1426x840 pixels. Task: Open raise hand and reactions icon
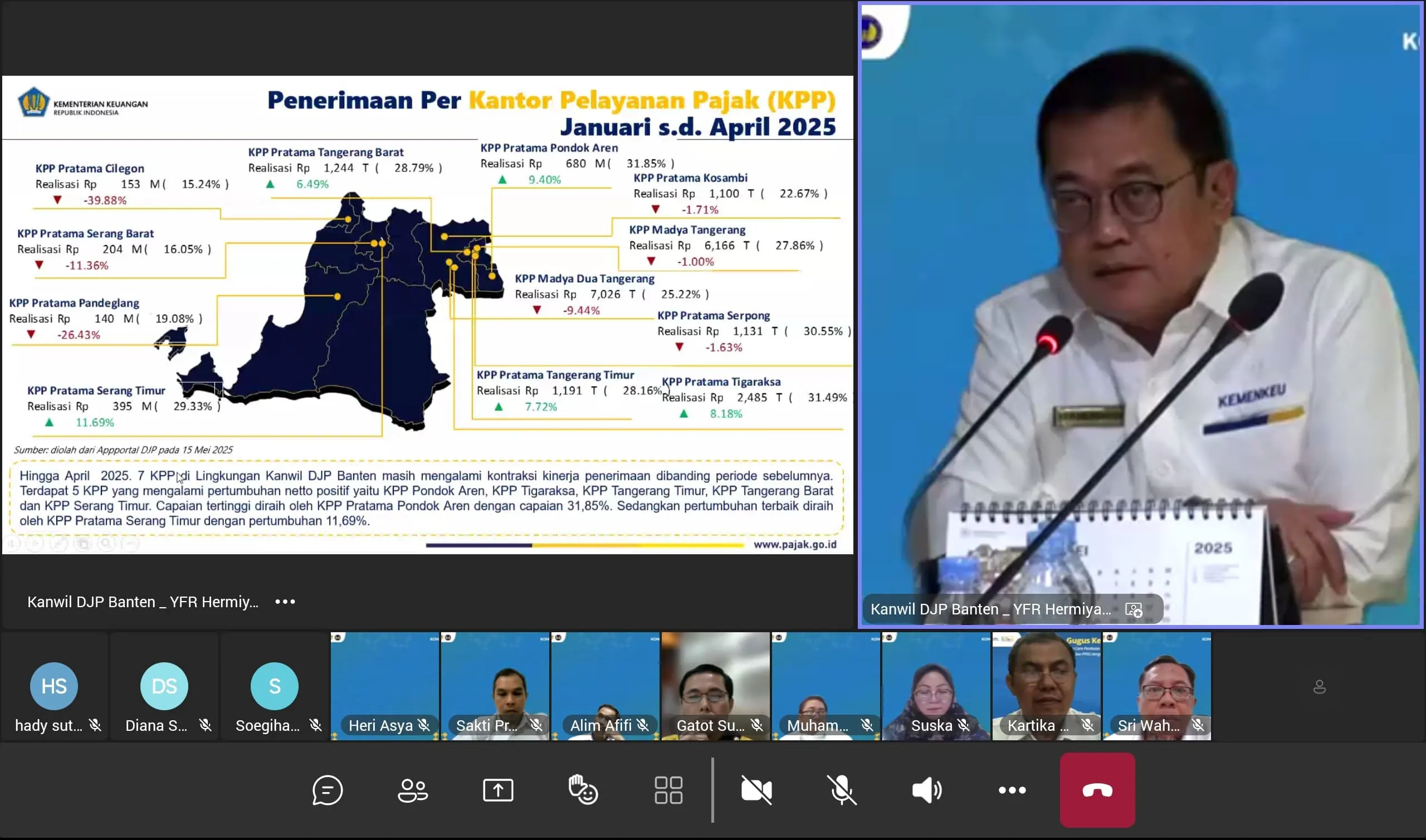point(583,790)
